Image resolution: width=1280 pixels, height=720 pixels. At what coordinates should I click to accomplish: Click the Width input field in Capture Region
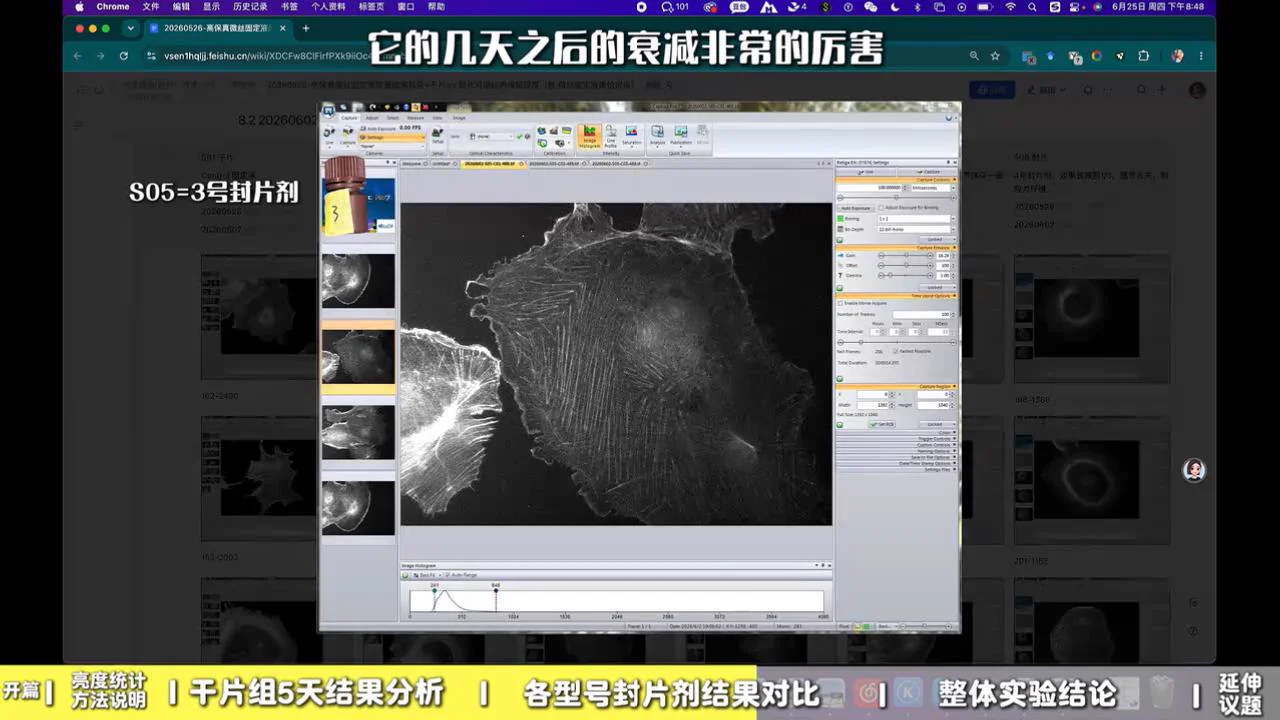874,405
